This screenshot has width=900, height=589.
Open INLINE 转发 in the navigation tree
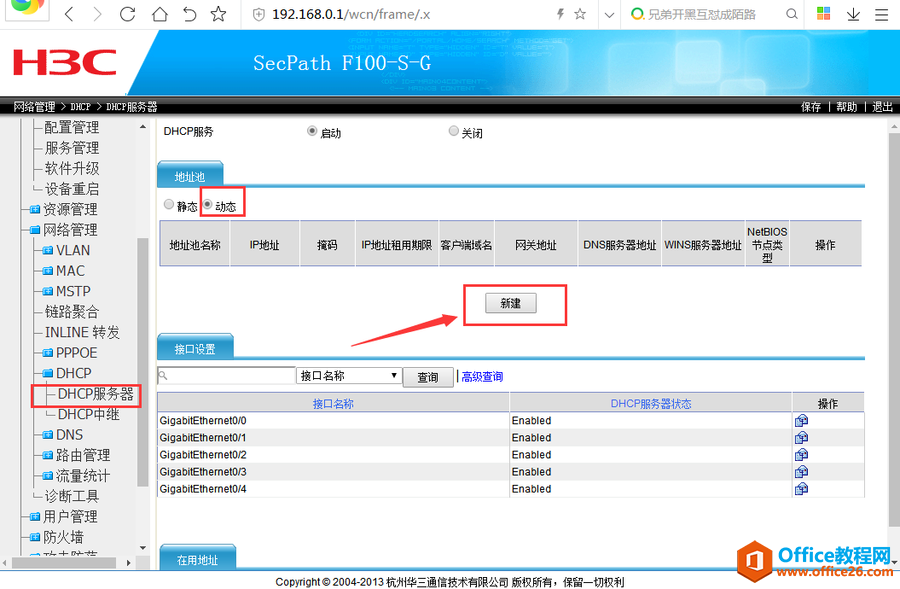pos(82,332)
